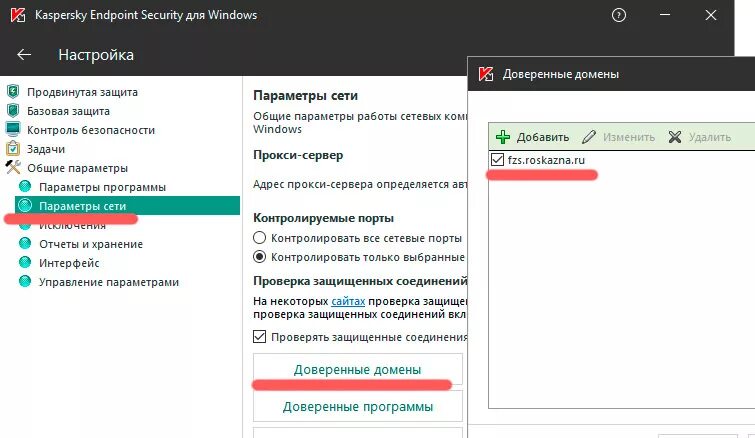The width and height of the screenshot is (755, 438).
Task: Click the shield icon beside Базовая защита
Action: [x=13, y=111]
